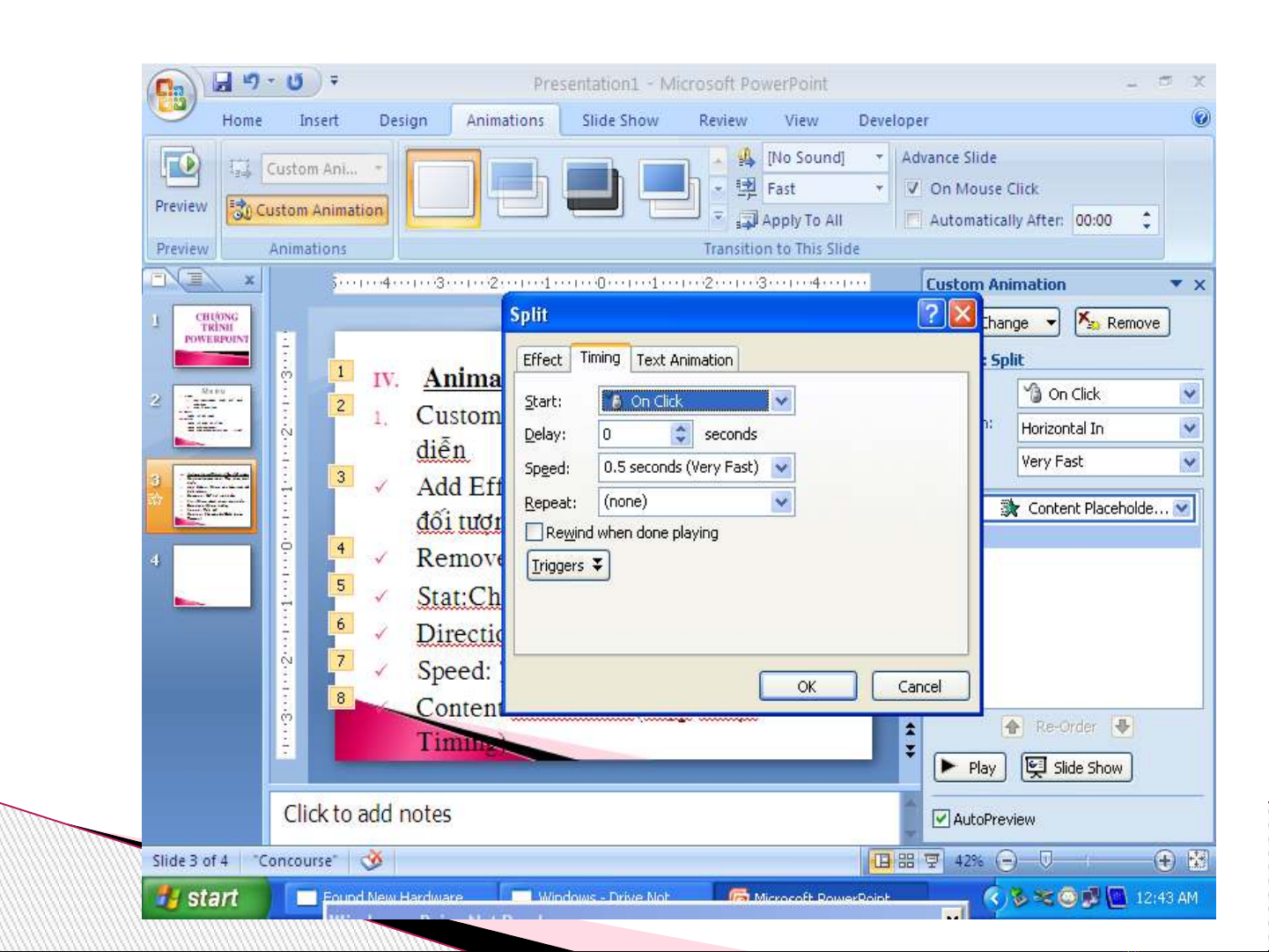Switch to Normal view in status bar
This screenshot has height=952, width=1269.
pyautogui.click(x=882, y=860)
